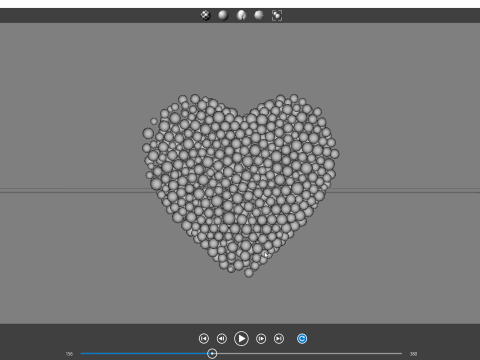Select the checkered sphere display mode

pos(206,15)
